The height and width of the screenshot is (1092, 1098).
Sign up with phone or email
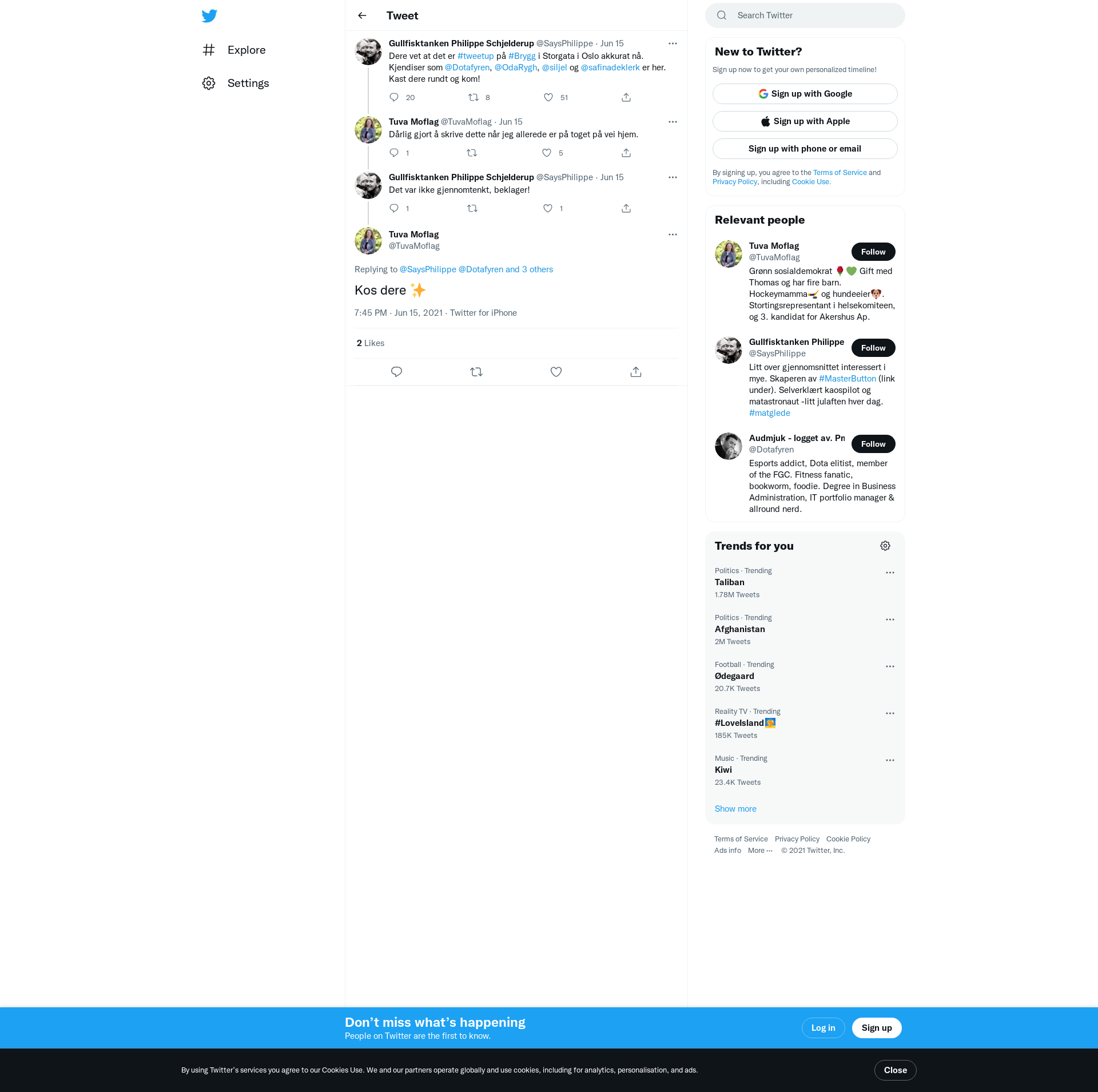(805, 149)
